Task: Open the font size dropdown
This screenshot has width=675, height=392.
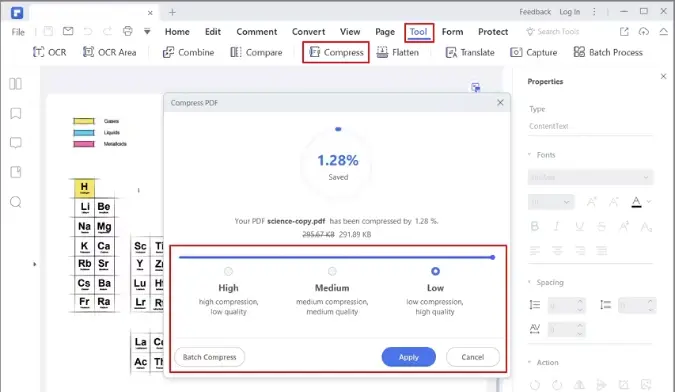Action: pos(551,202)
